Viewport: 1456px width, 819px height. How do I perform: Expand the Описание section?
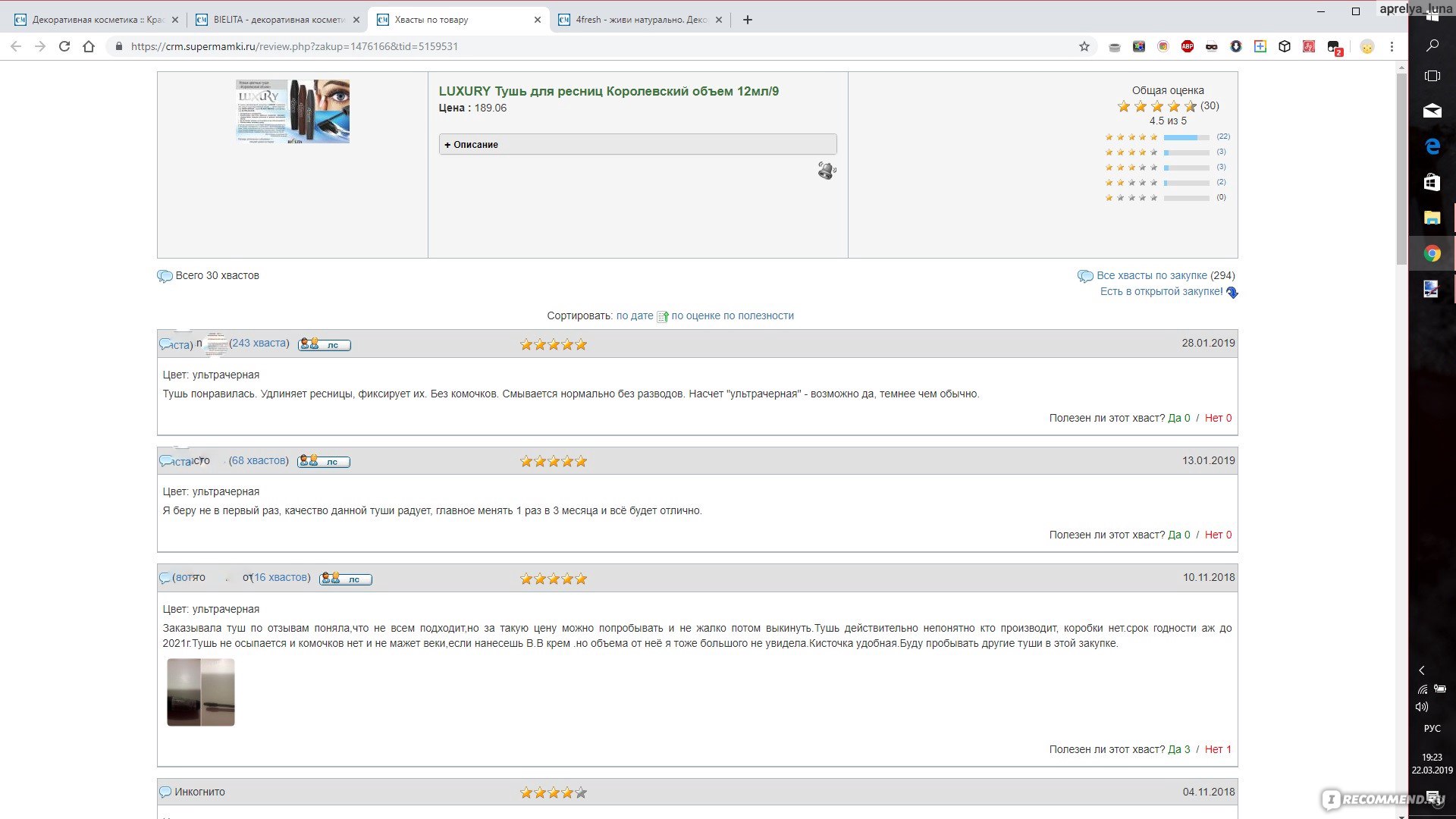point(638,144)
